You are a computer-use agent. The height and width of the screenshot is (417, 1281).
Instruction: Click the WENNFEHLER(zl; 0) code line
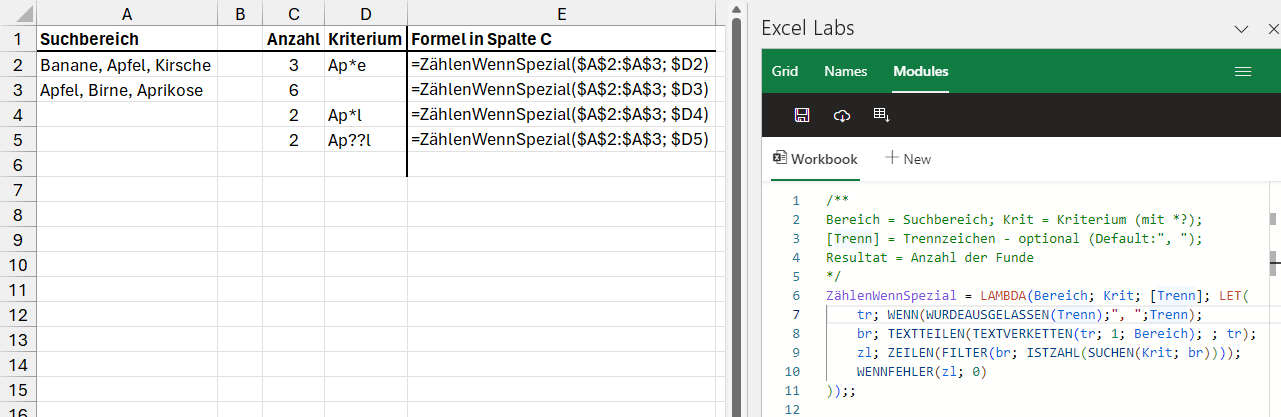point(922,372)
